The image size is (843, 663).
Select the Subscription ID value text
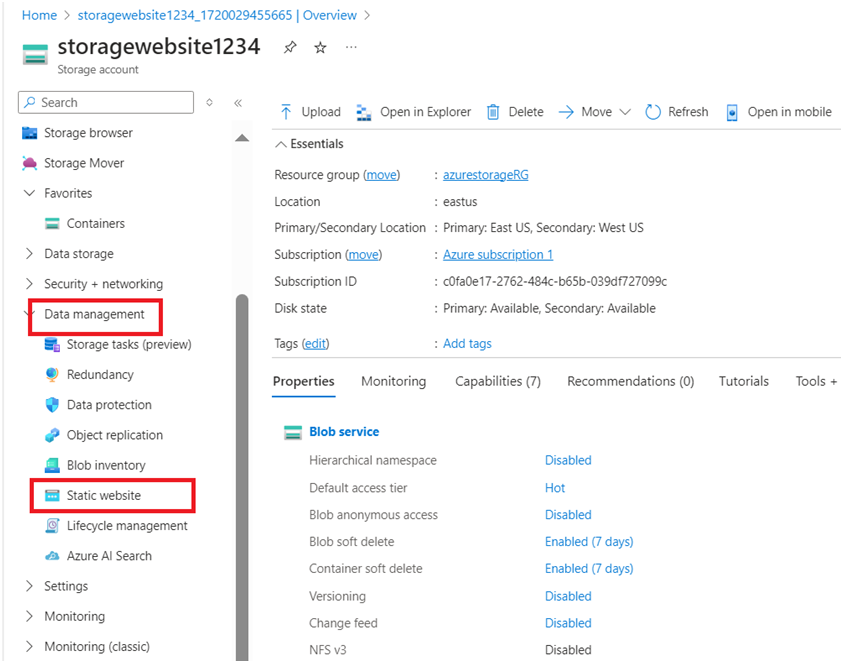tap(555, 282)
